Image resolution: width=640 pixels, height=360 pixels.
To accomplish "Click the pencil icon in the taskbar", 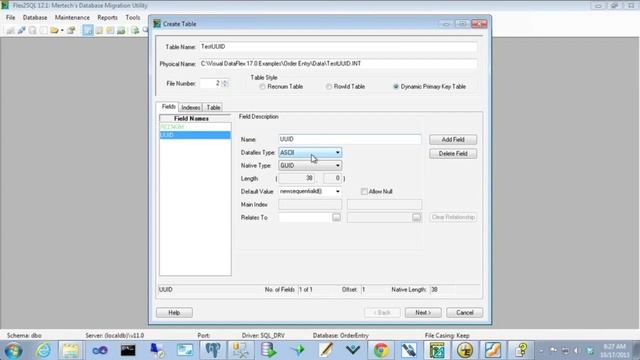I will 325,350.
